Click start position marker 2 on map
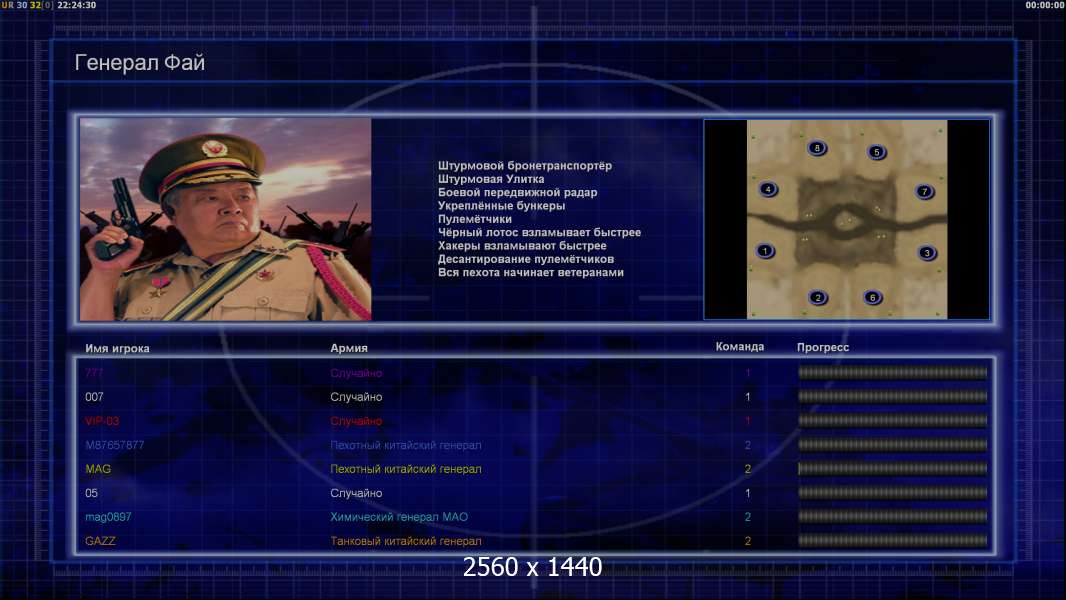The image size is (1066, 600). pyautogui.click(x=819, y=298)
